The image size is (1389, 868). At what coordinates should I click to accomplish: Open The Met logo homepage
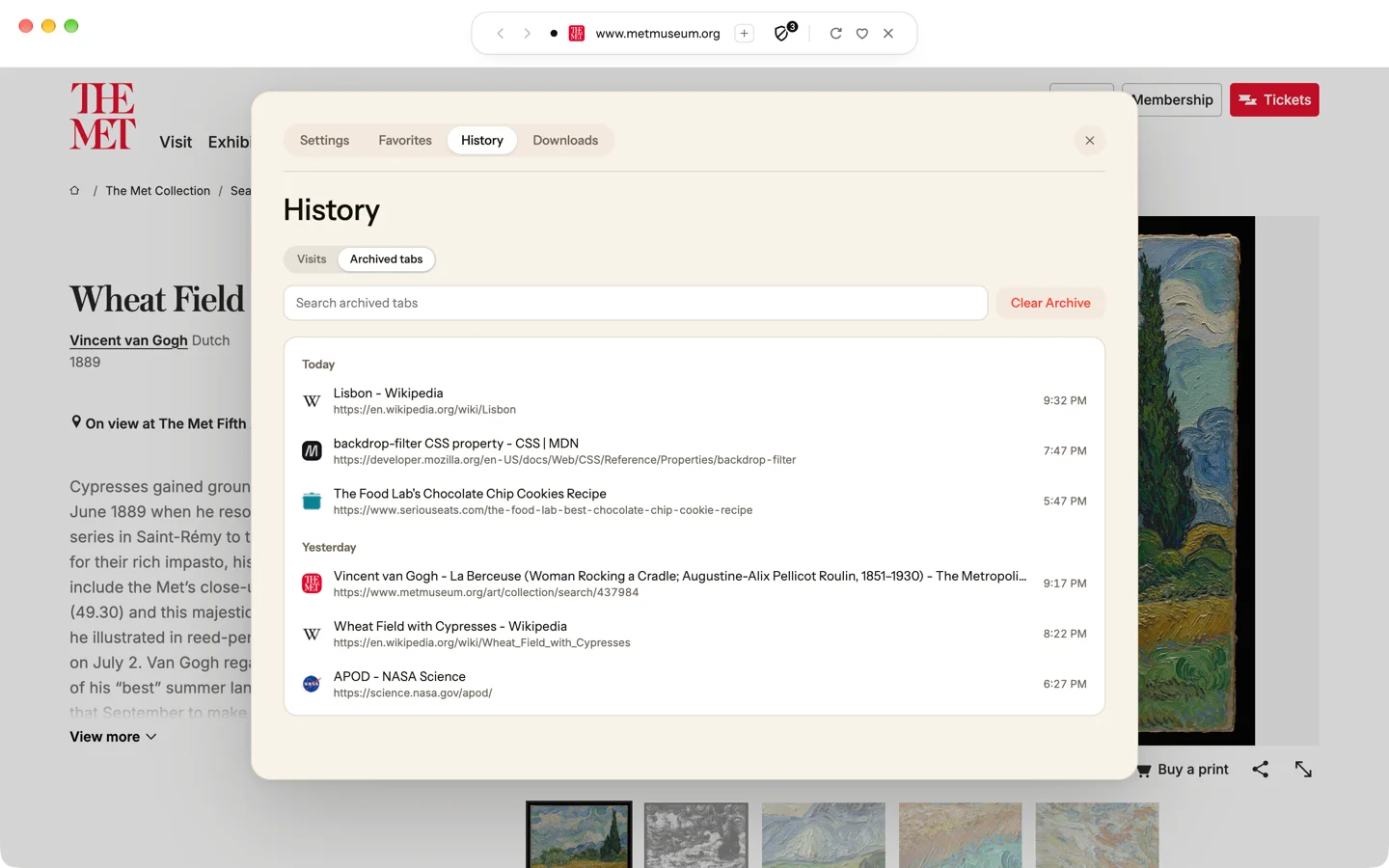[102, 116]
